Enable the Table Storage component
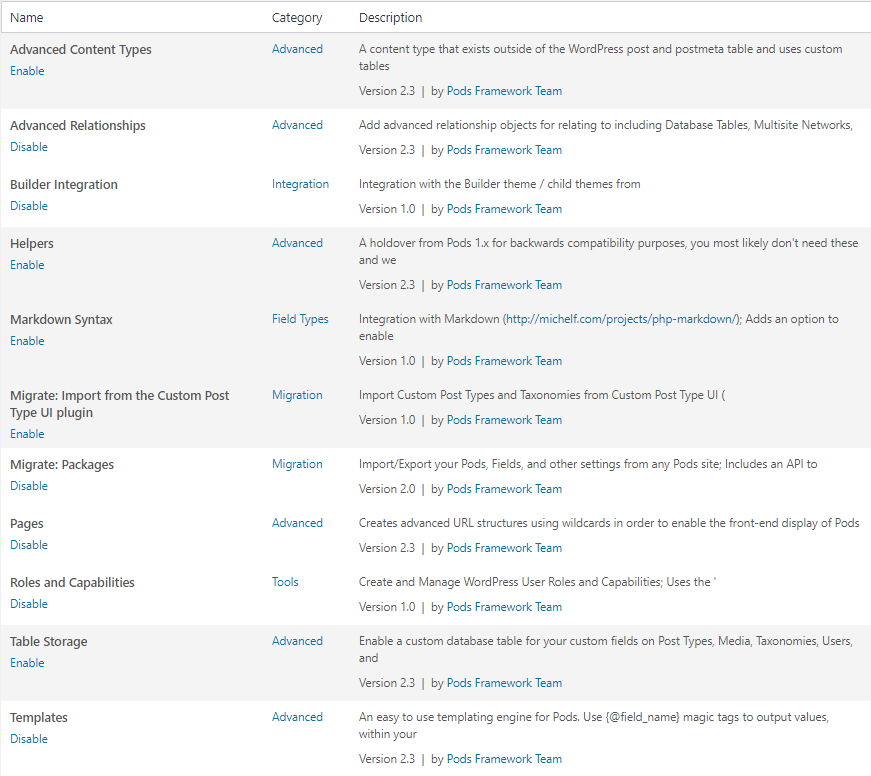Image resolution: width=871 pixels, height=776 pixels. [x=27, y=663]
